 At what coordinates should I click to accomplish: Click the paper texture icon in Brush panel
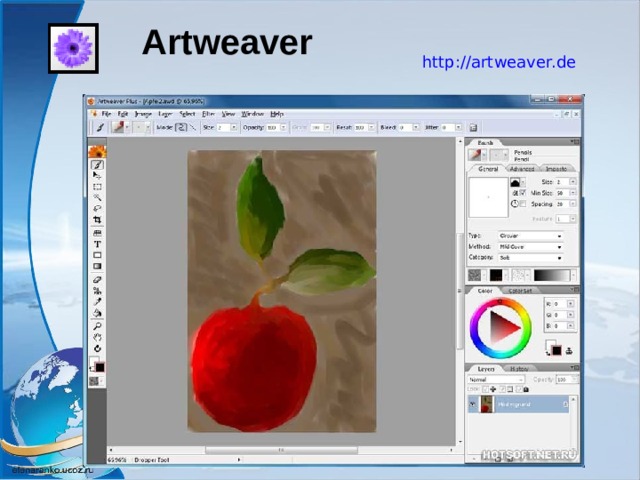pos(474,276)
